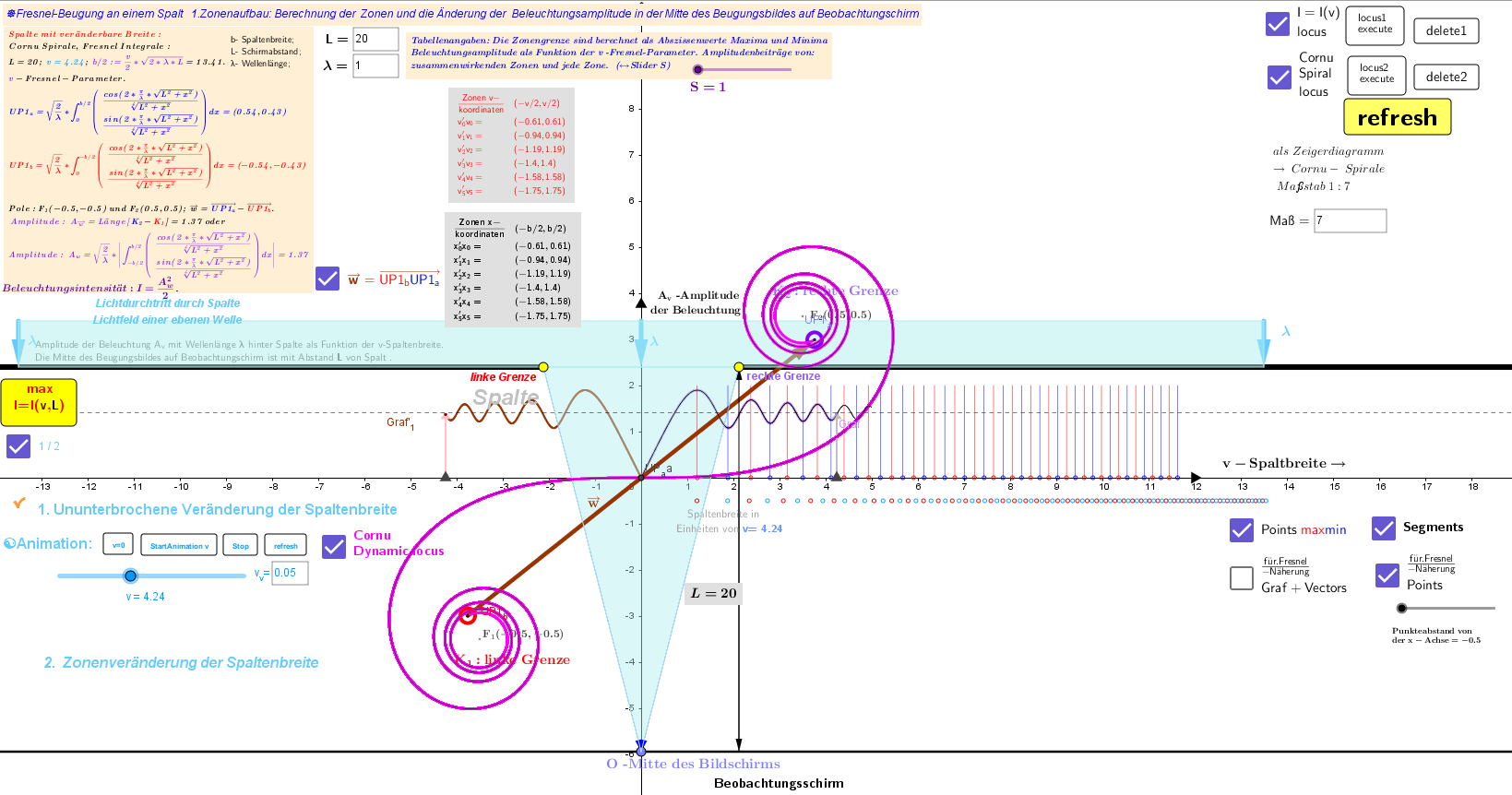The width and height of the screenshot is (1512, 795).
Task: Click the 'L = 20' label on the diagram
Action: click(x=714, y=593)
